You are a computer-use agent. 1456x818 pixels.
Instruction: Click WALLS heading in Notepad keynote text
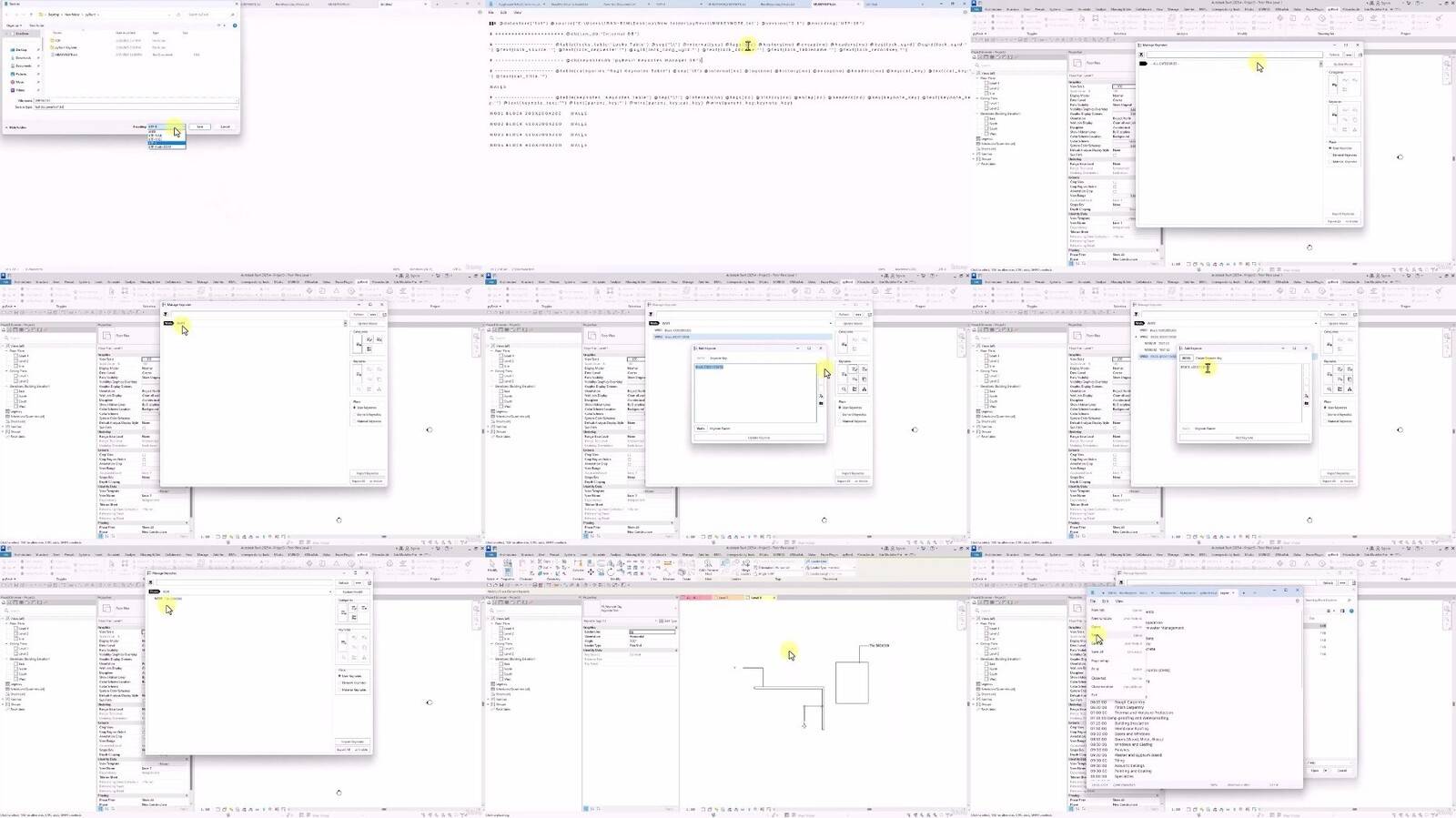tap(498, 87)
